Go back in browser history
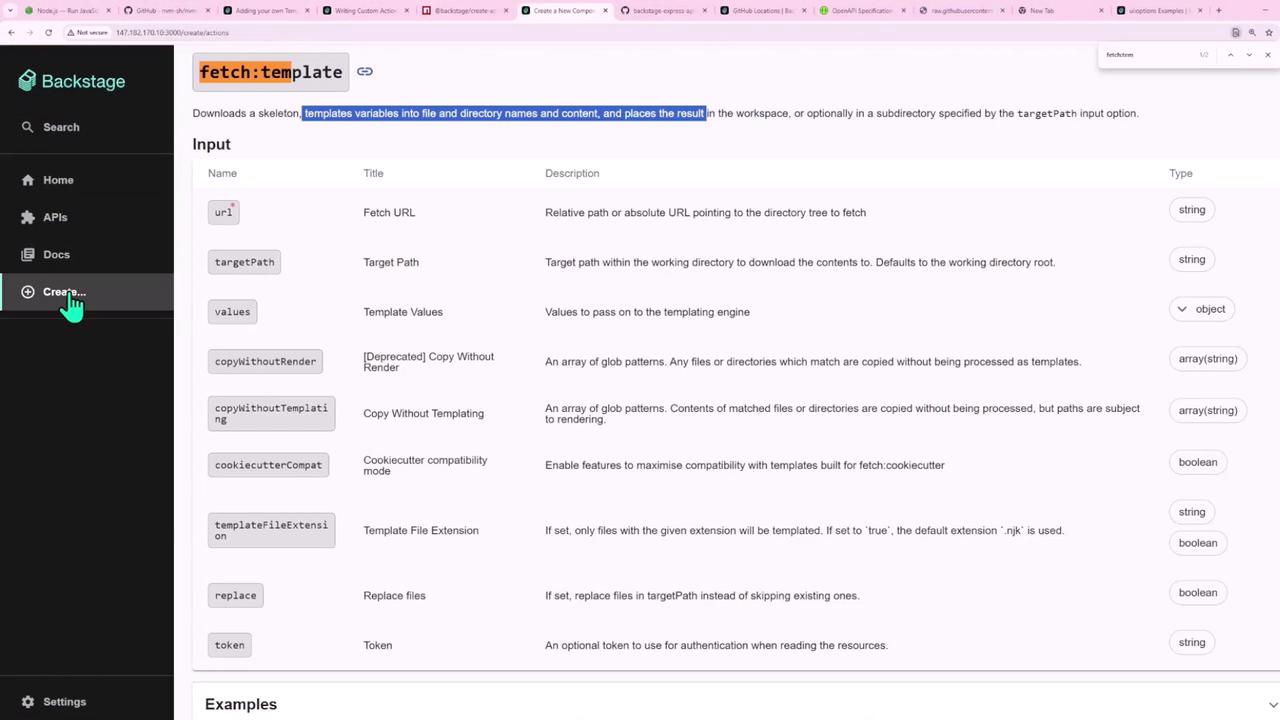Image resolution: width=1280 pixels, height=720 pixels. [x=11, y=32]
